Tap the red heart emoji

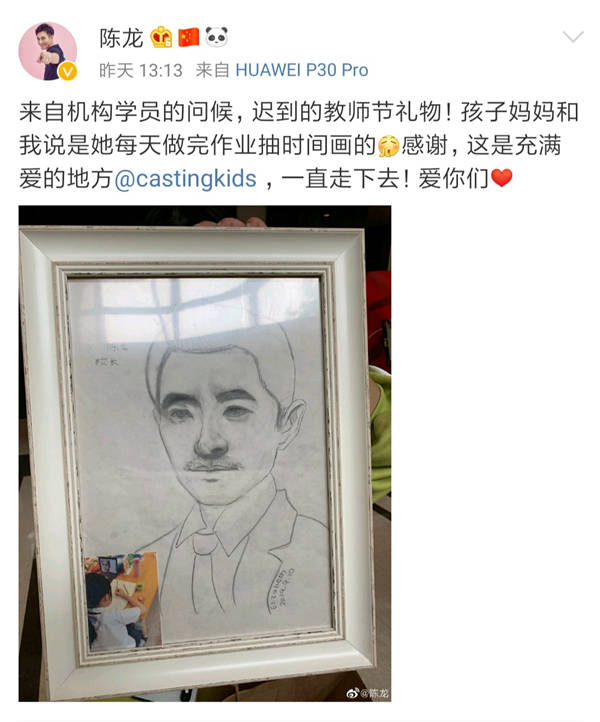pyautogui.click(x=501, y=178)
